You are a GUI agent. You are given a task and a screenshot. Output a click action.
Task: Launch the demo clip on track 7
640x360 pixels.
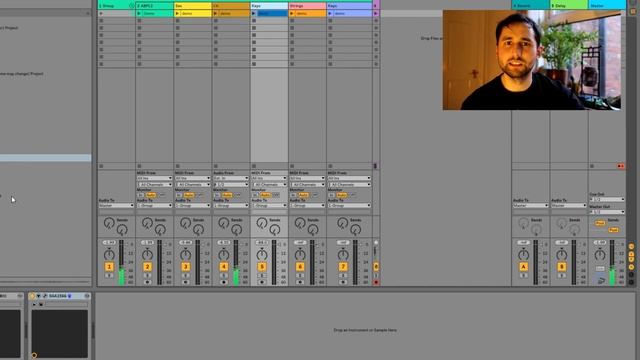point(330,13)
